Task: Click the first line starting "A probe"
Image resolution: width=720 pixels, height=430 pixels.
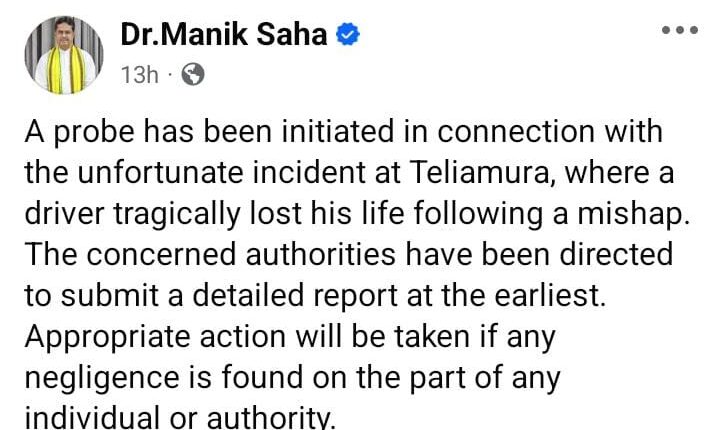Action: [343, 133]
